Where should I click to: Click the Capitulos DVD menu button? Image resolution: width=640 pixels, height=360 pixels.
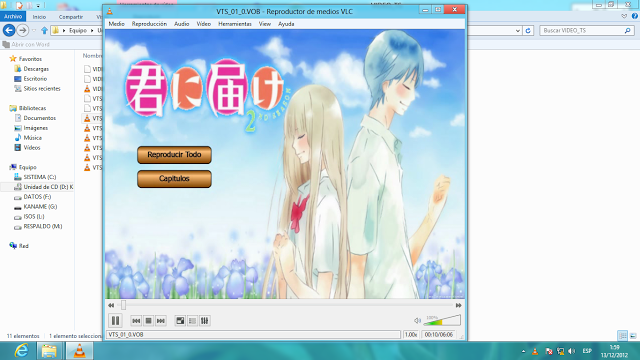(x=174, y=179)
